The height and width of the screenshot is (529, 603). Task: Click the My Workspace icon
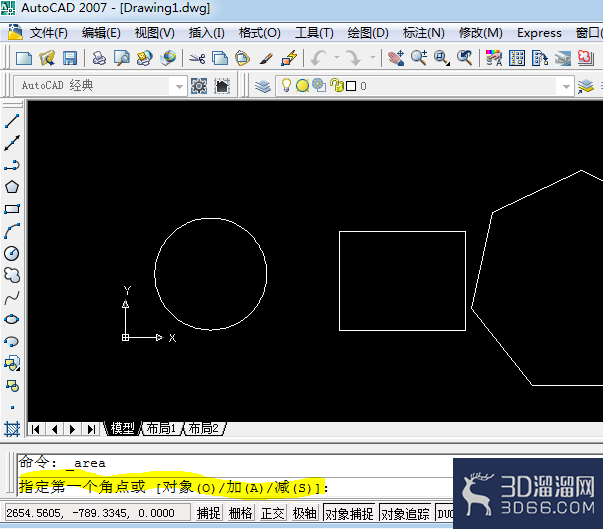click(x=222, y=86)
